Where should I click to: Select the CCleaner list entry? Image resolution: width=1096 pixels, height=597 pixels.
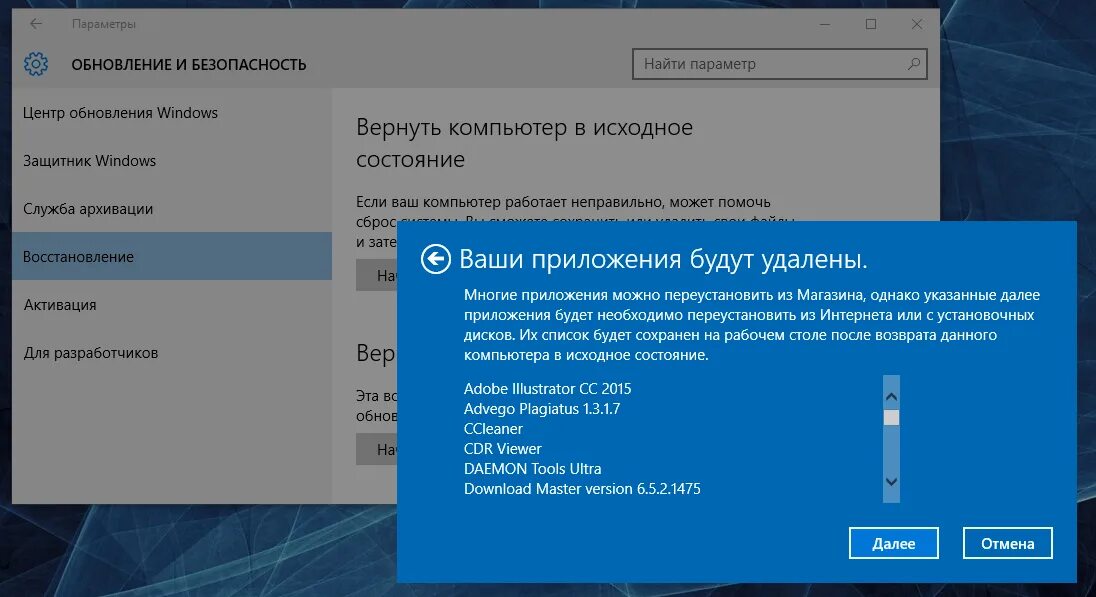click(x=493, y=429)
